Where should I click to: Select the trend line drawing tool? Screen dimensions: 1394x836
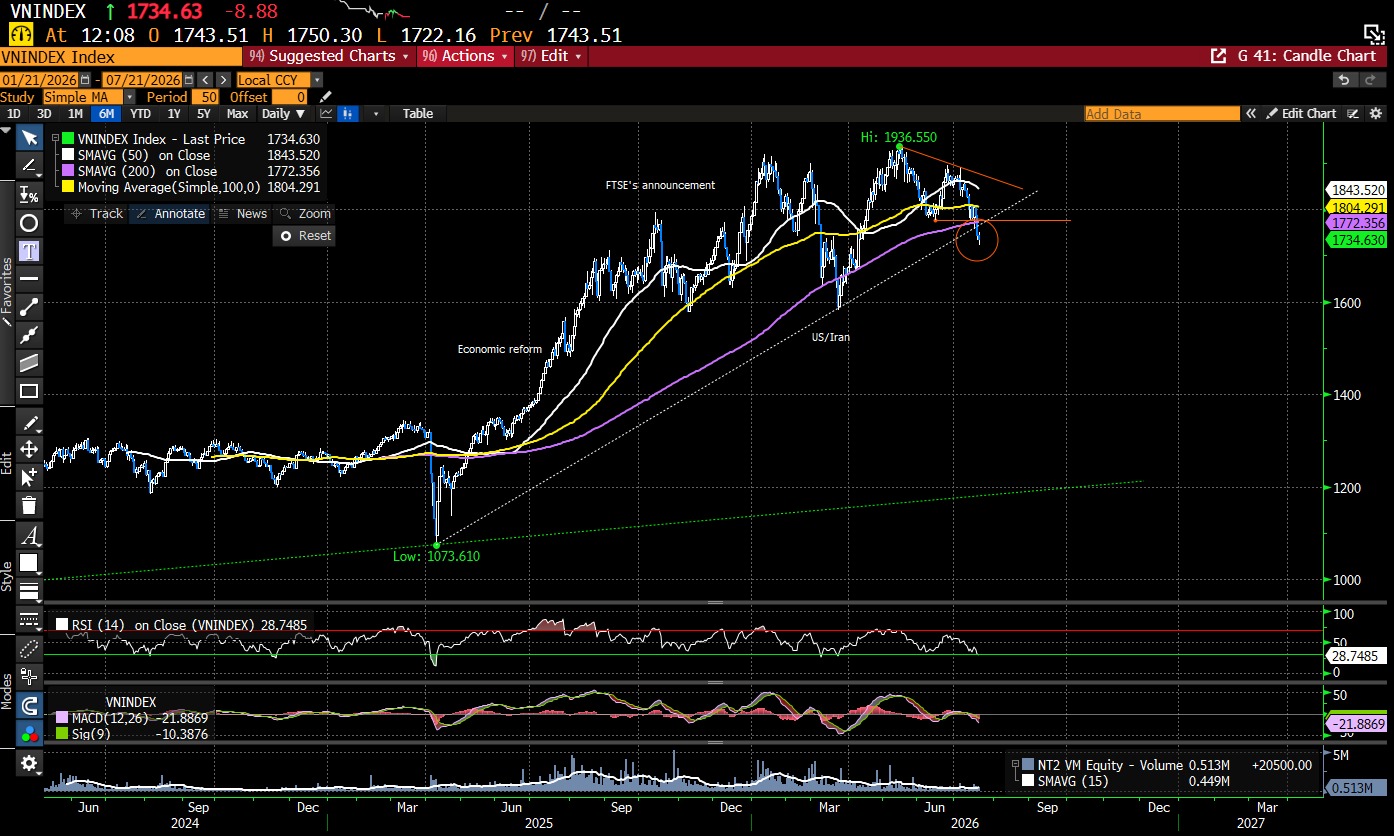point(29,166)
